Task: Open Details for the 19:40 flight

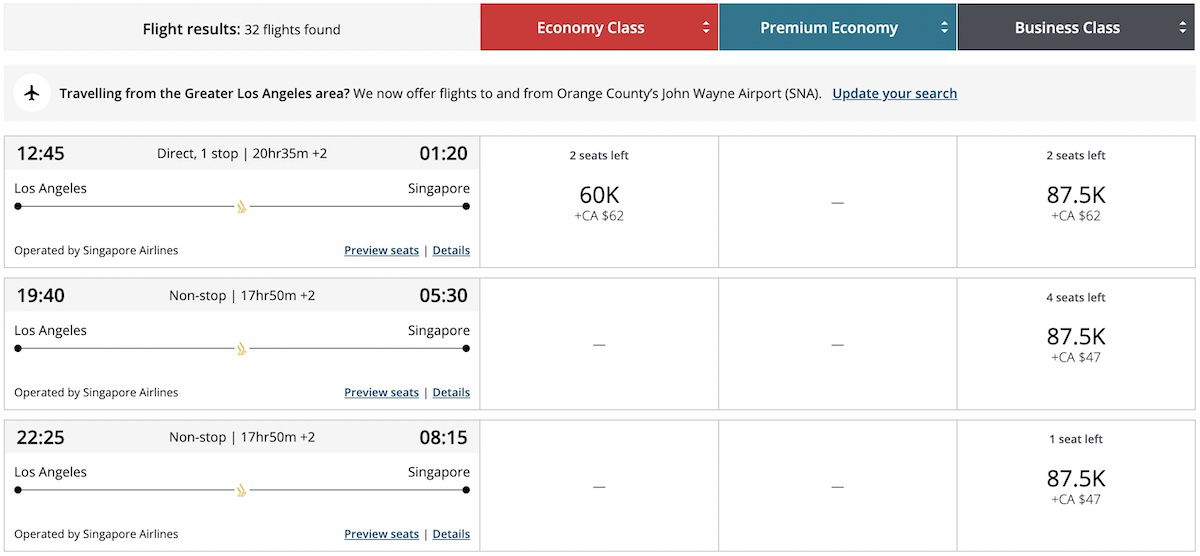Action: point(451,392)
